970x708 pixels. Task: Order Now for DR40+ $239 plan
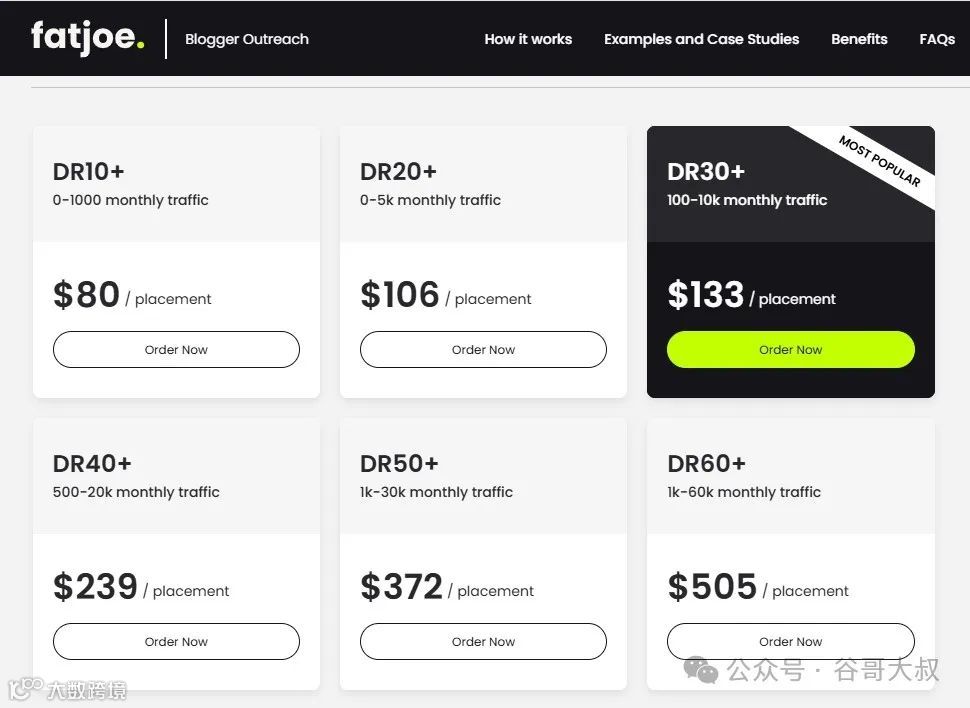[176, 642]
